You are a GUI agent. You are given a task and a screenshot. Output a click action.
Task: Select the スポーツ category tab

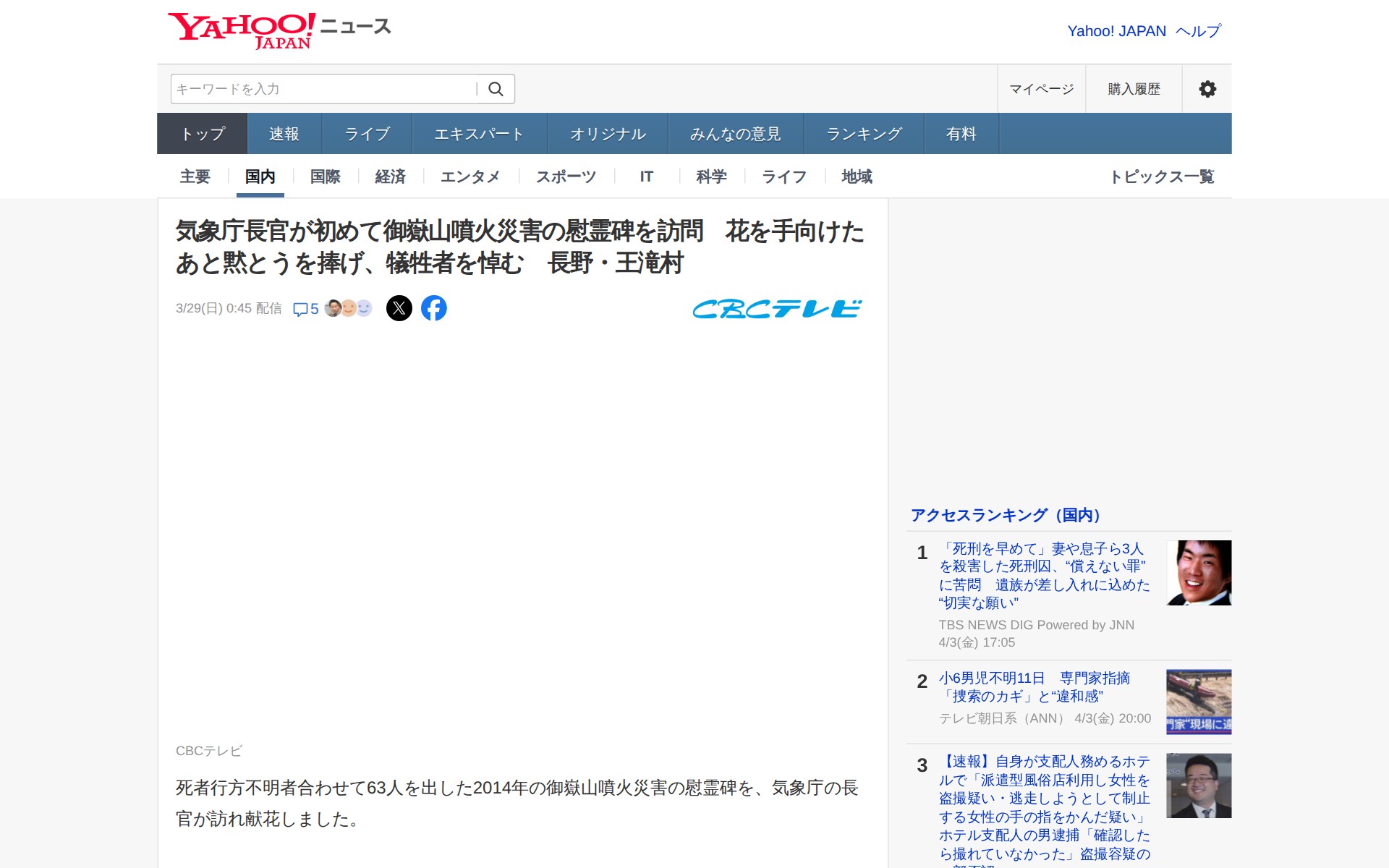[566, 176]
